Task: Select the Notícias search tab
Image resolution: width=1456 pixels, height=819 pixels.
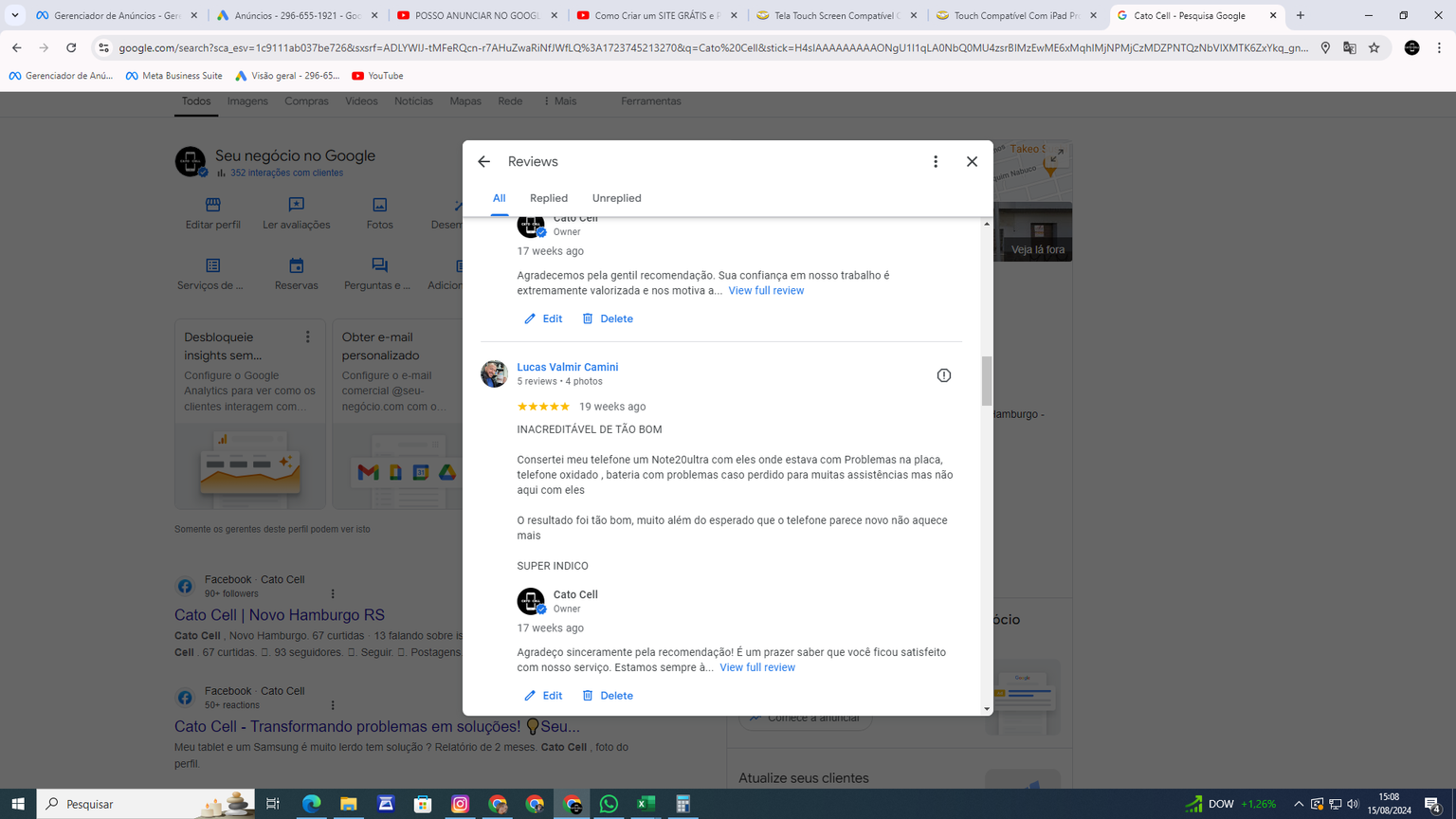Action: [413, 101]
